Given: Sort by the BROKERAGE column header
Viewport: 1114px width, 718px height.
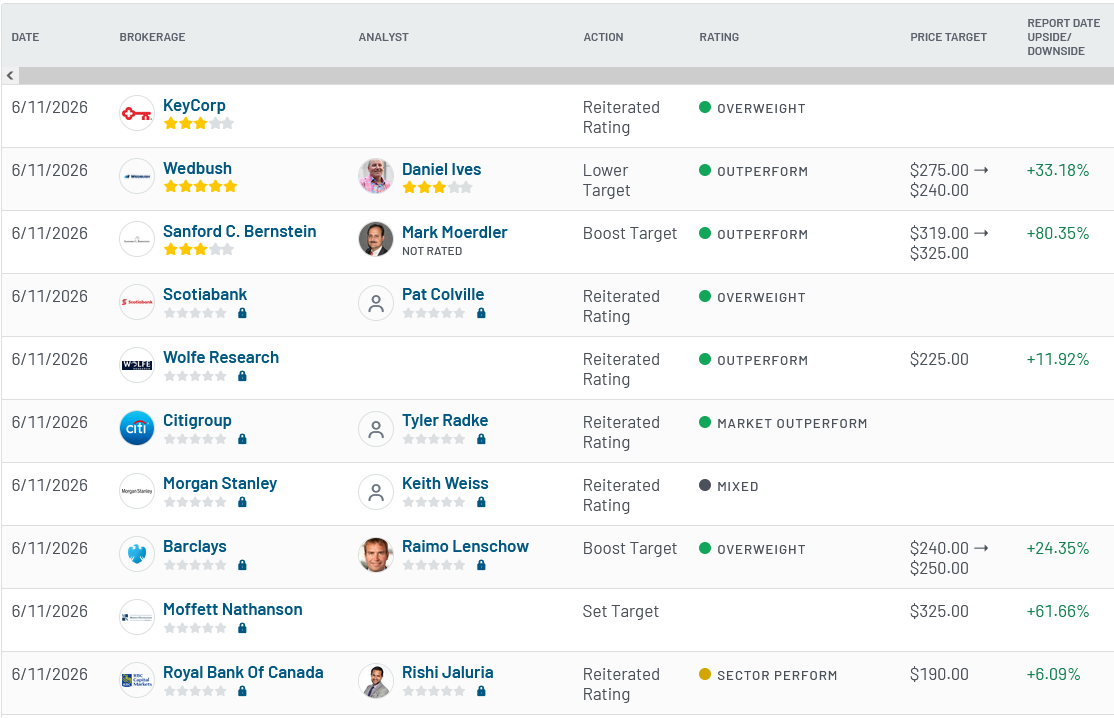Looking at the screenshot, I should pyautogui.click(x=152, y=37).
